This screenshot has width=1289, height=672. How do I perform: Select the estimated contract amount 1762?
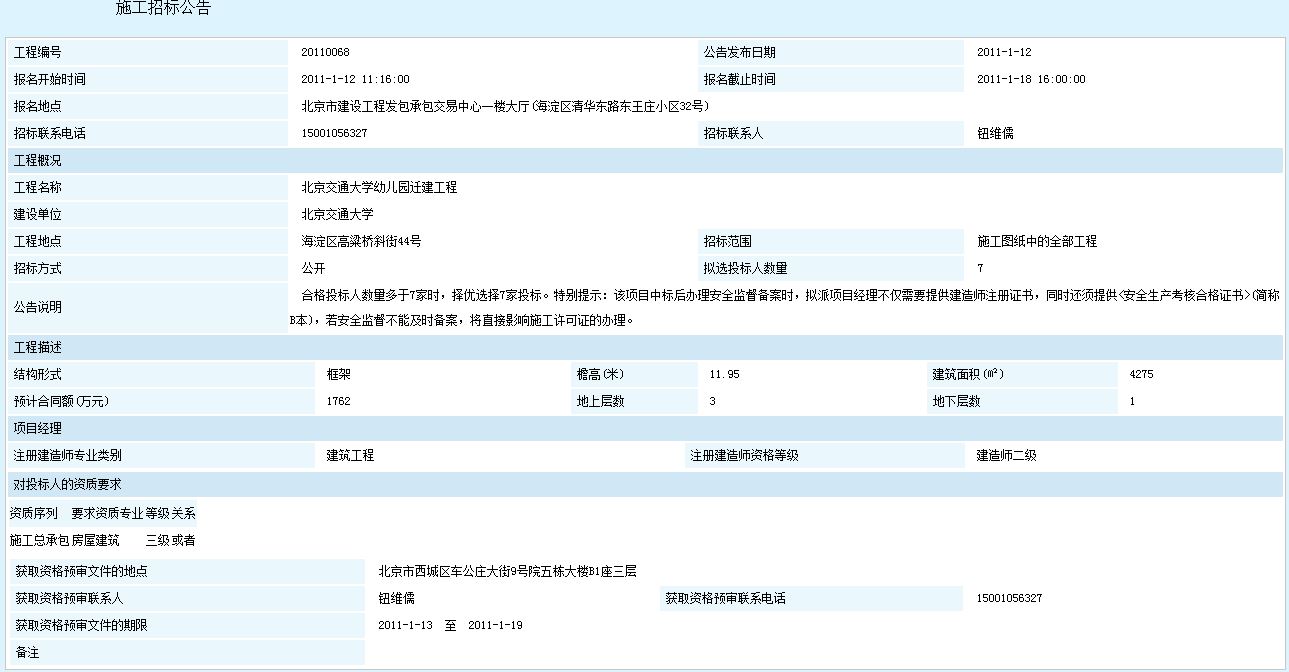[339, 401]
